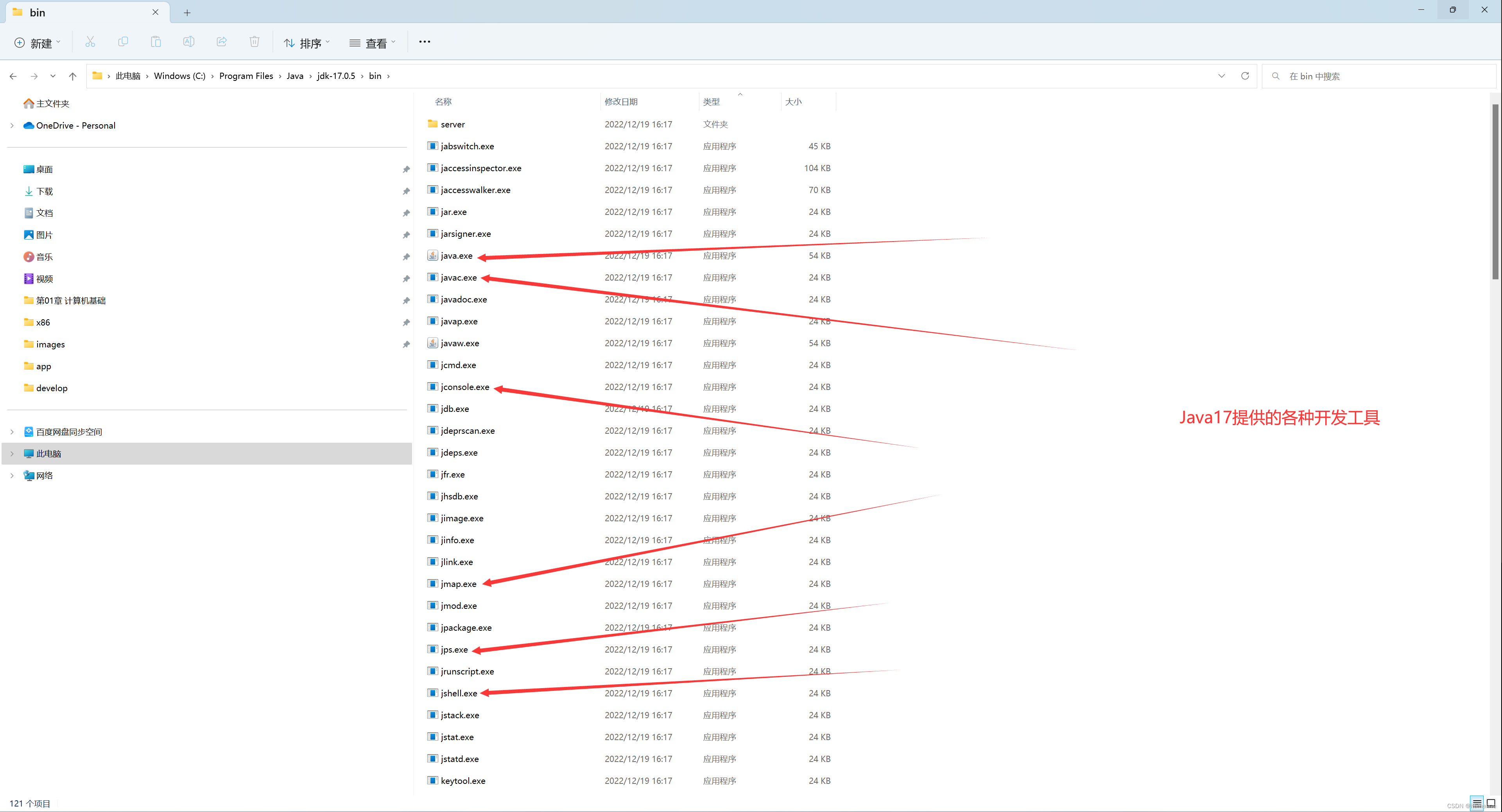Expand 此电脑 tree node

pos(12,454)
